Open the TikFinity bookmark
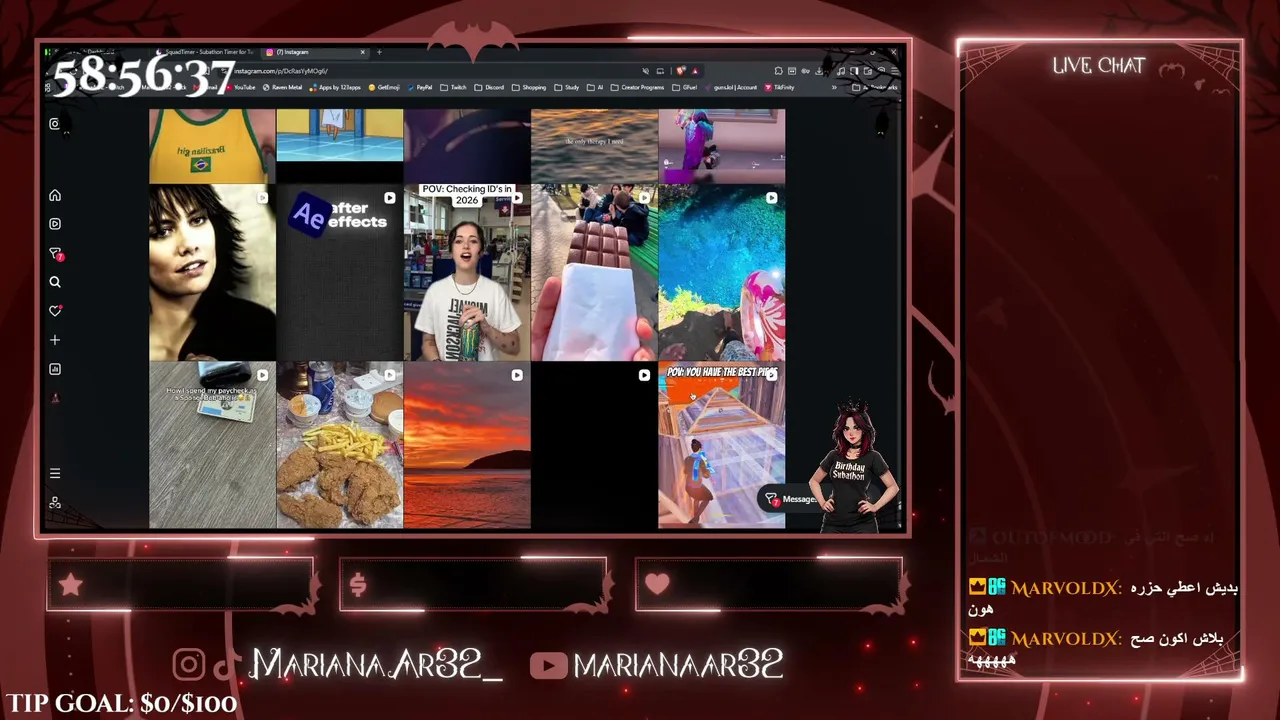The height and width of the screenshot is (720, 1280). pyautogui.click(x=780, y=88)
